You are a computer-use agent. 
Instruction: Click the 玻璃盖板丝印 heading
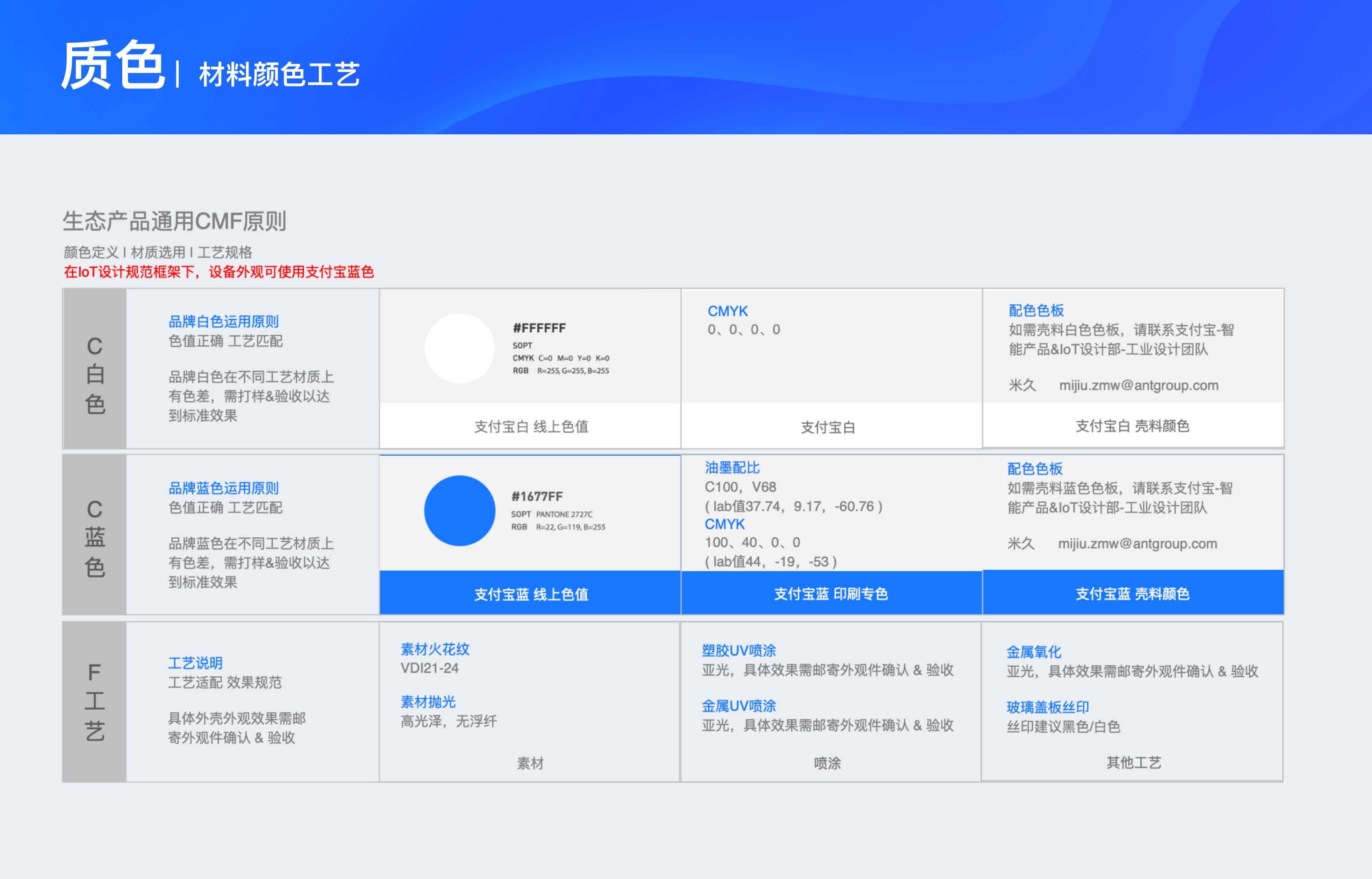[1048, 707]
